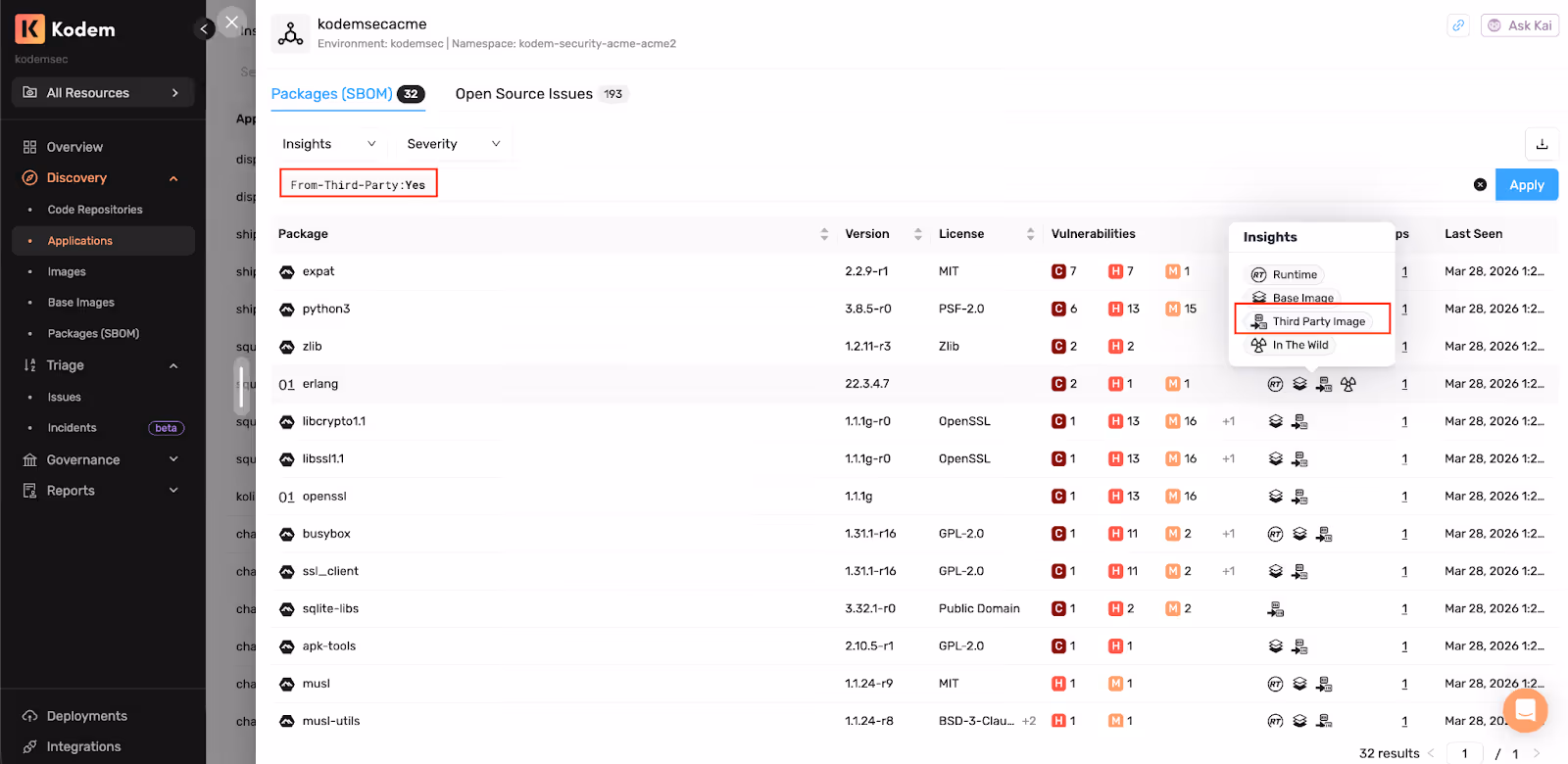This screenshot has height=764, width=1568.
Task: Click the Ask Kai button
Action: click(1520, 25)
